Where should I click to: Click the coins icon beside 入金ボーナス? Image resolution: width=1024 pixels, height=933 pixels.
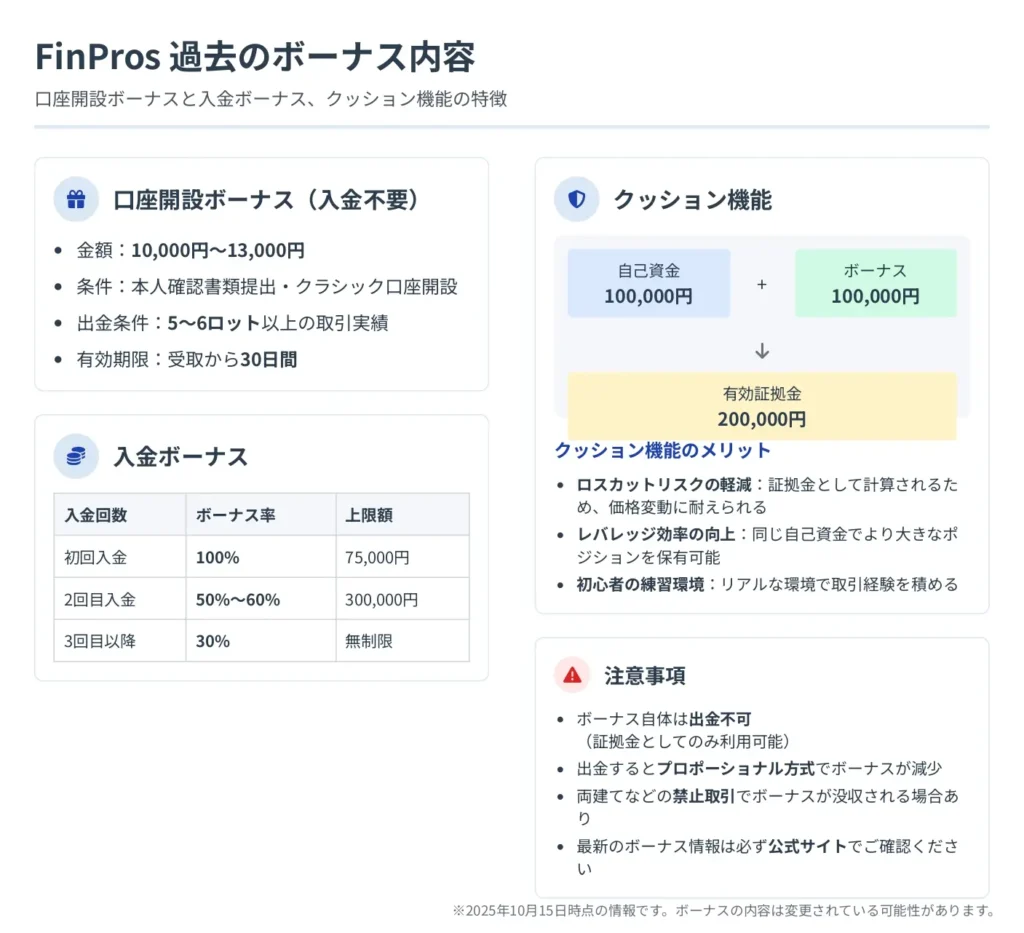coord(76,456)
